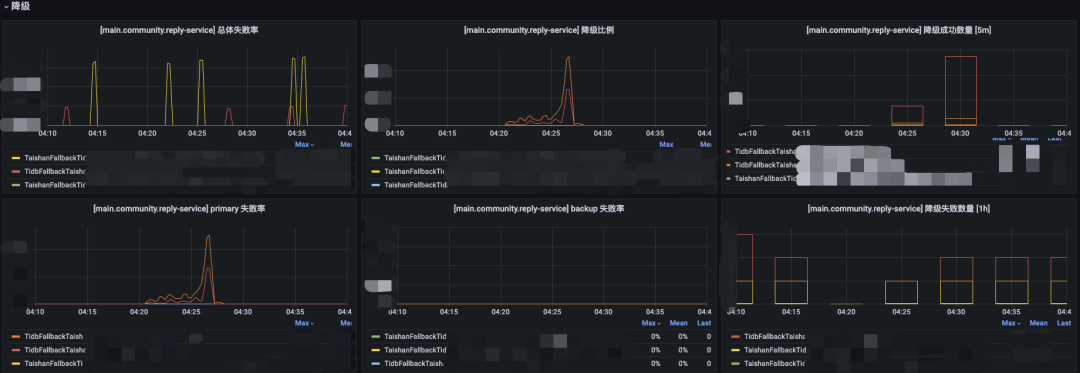Click red legend color swatch in 降级失败数量 [1h] panel

(x=735, y=337)
